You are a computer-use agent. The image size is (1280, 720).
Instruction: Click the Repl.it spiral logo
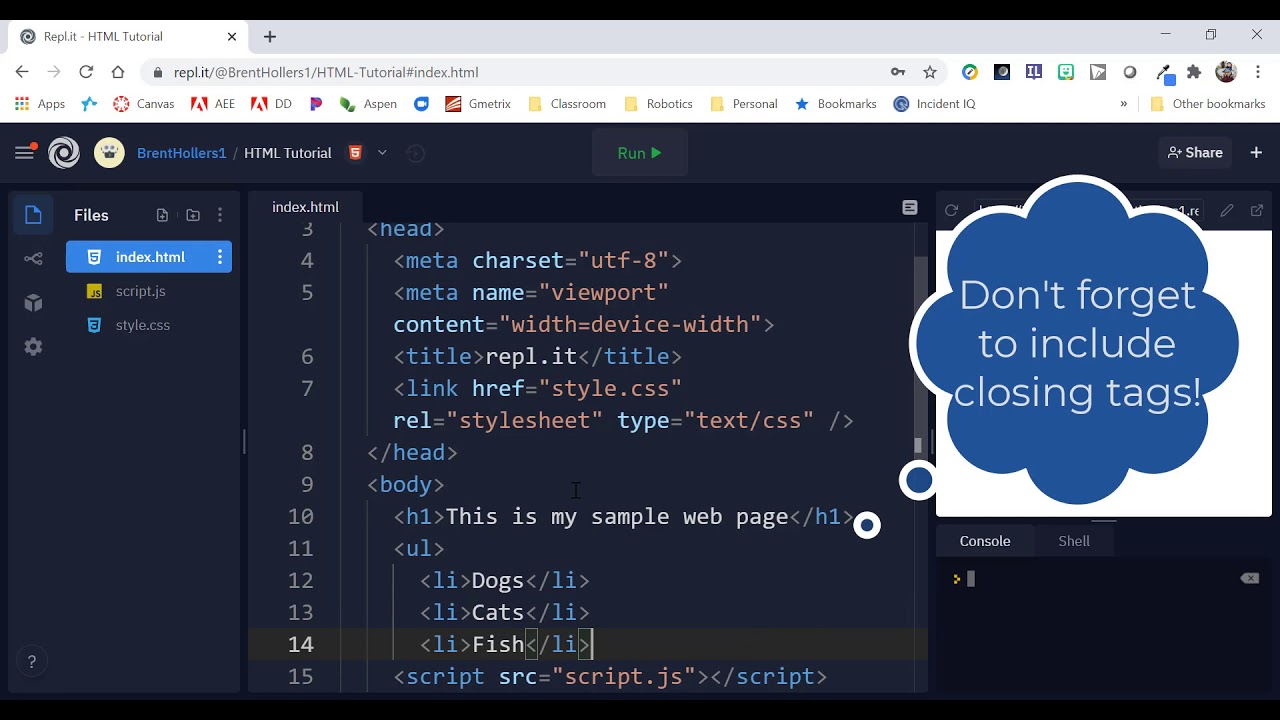click(64, 153)
